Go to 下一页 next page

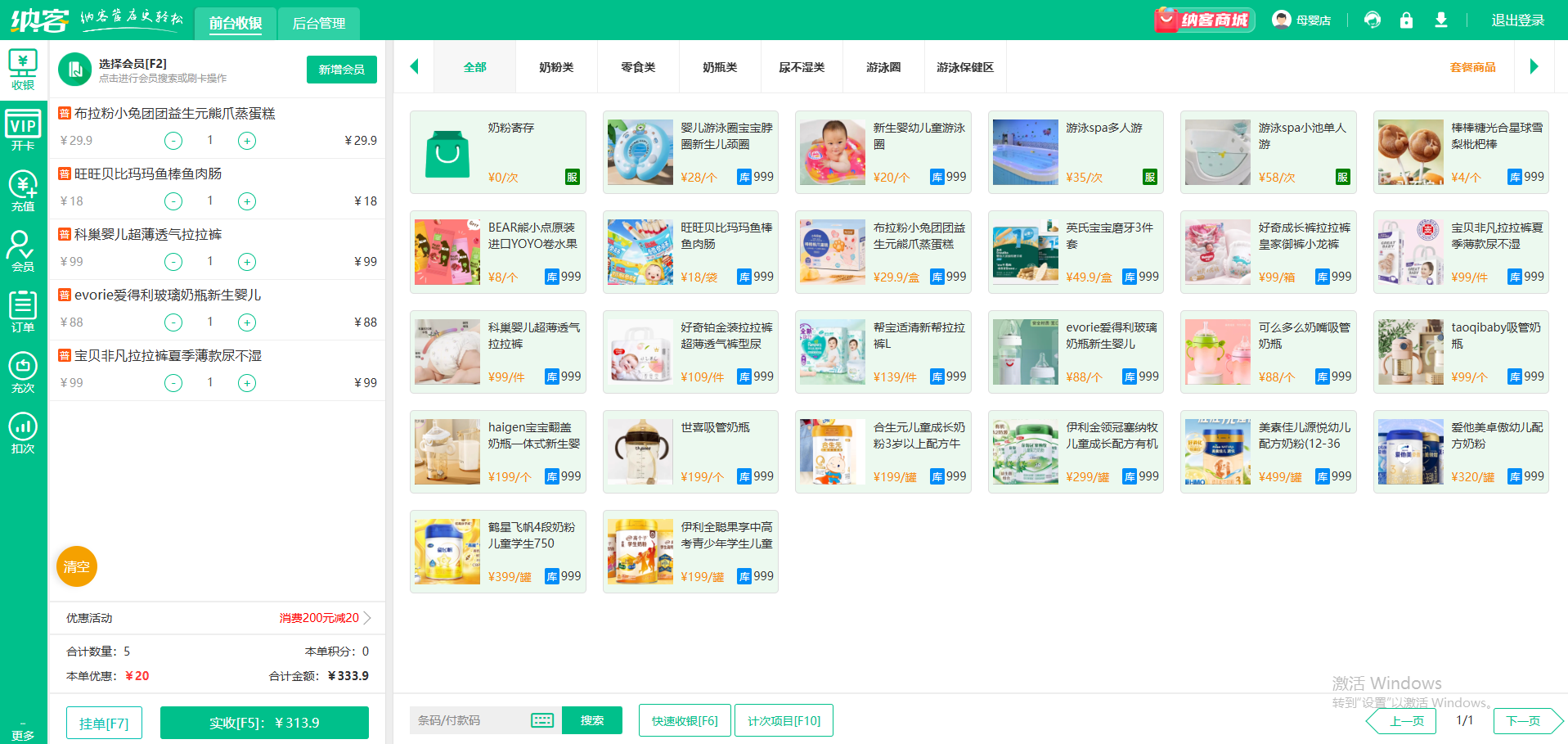(x=1528, y=721)
